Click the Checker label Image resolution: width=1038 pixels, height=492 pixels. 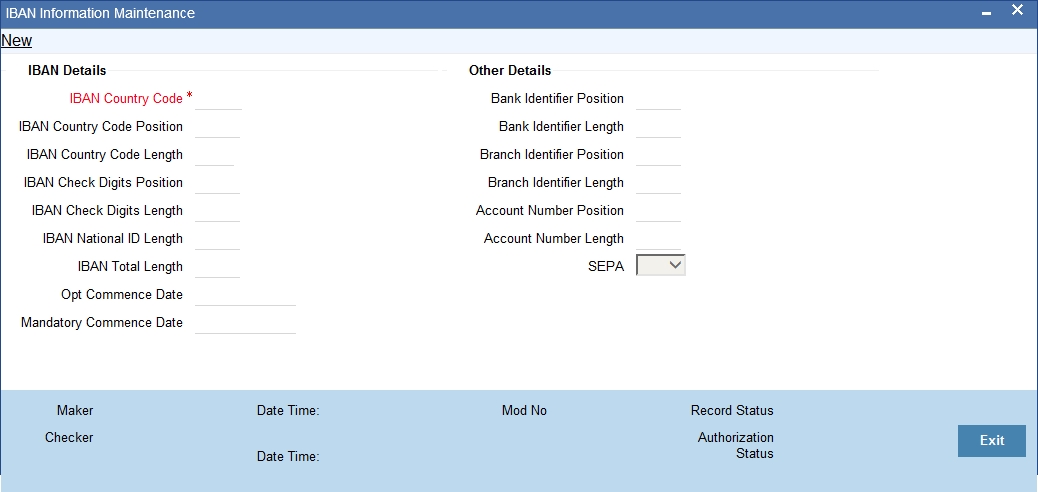[69, 438]
